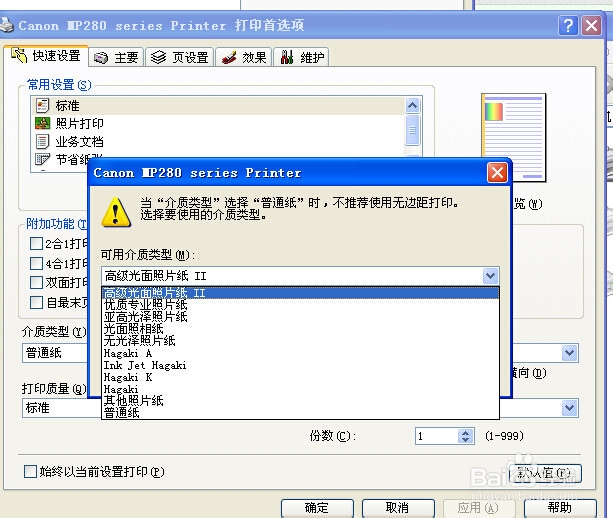Screen dimensions: 613x518
Task: Choose 亚高光泽照片纸 from media list
Action: pyautogui.click(x=300, y=317)
